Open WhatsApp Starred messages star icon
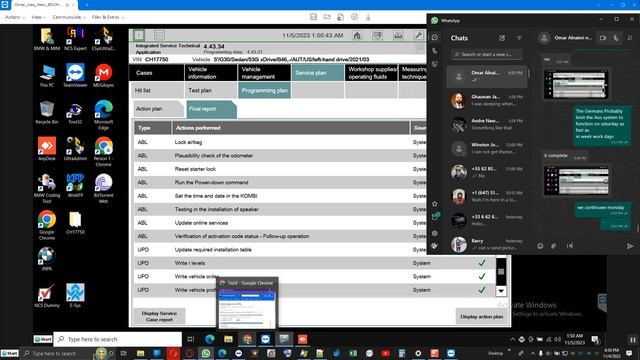Image resolution: width=640 pixels, height=360 pixels. point(435,204)
